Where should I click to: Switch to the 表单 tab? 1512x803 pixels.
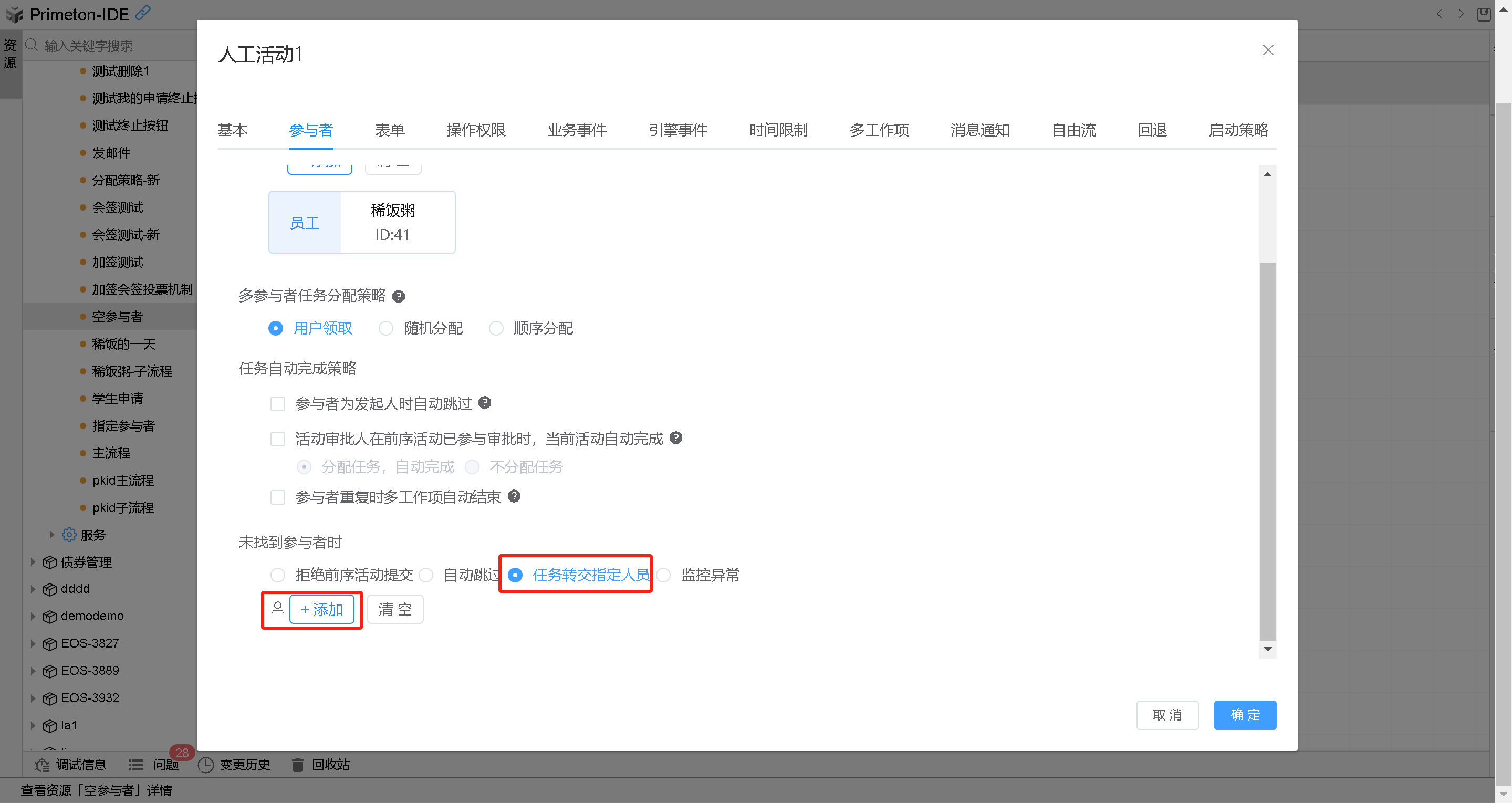click(390, 130)
